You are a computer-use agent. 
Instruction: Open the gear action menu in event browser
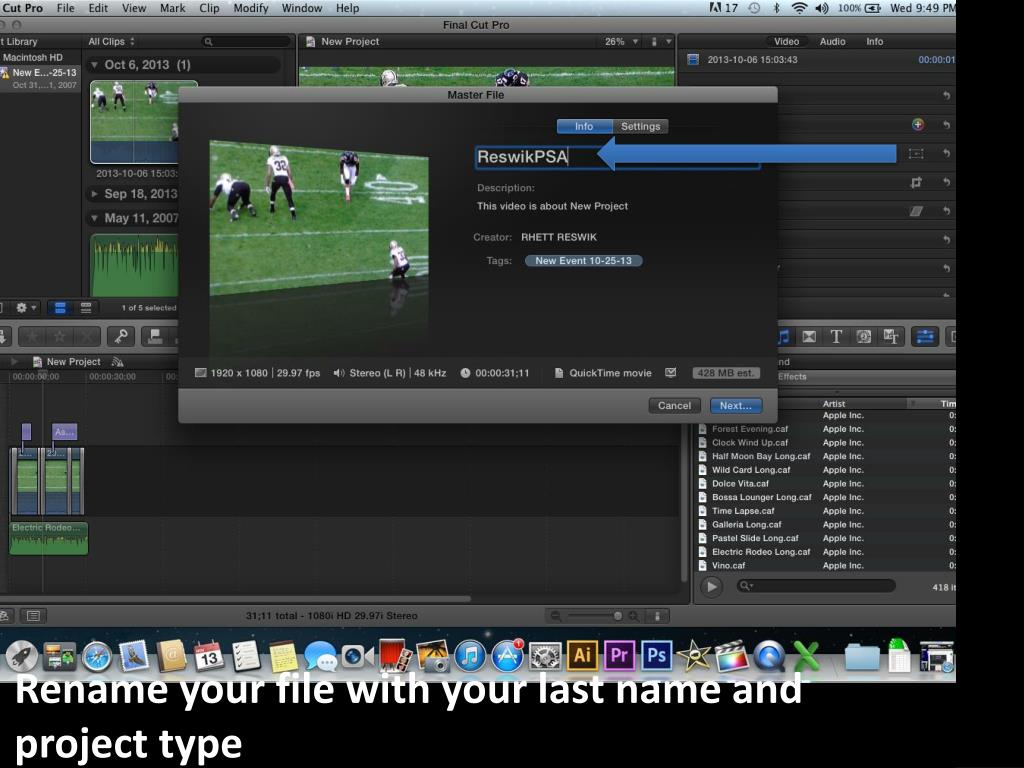point(25,308)
